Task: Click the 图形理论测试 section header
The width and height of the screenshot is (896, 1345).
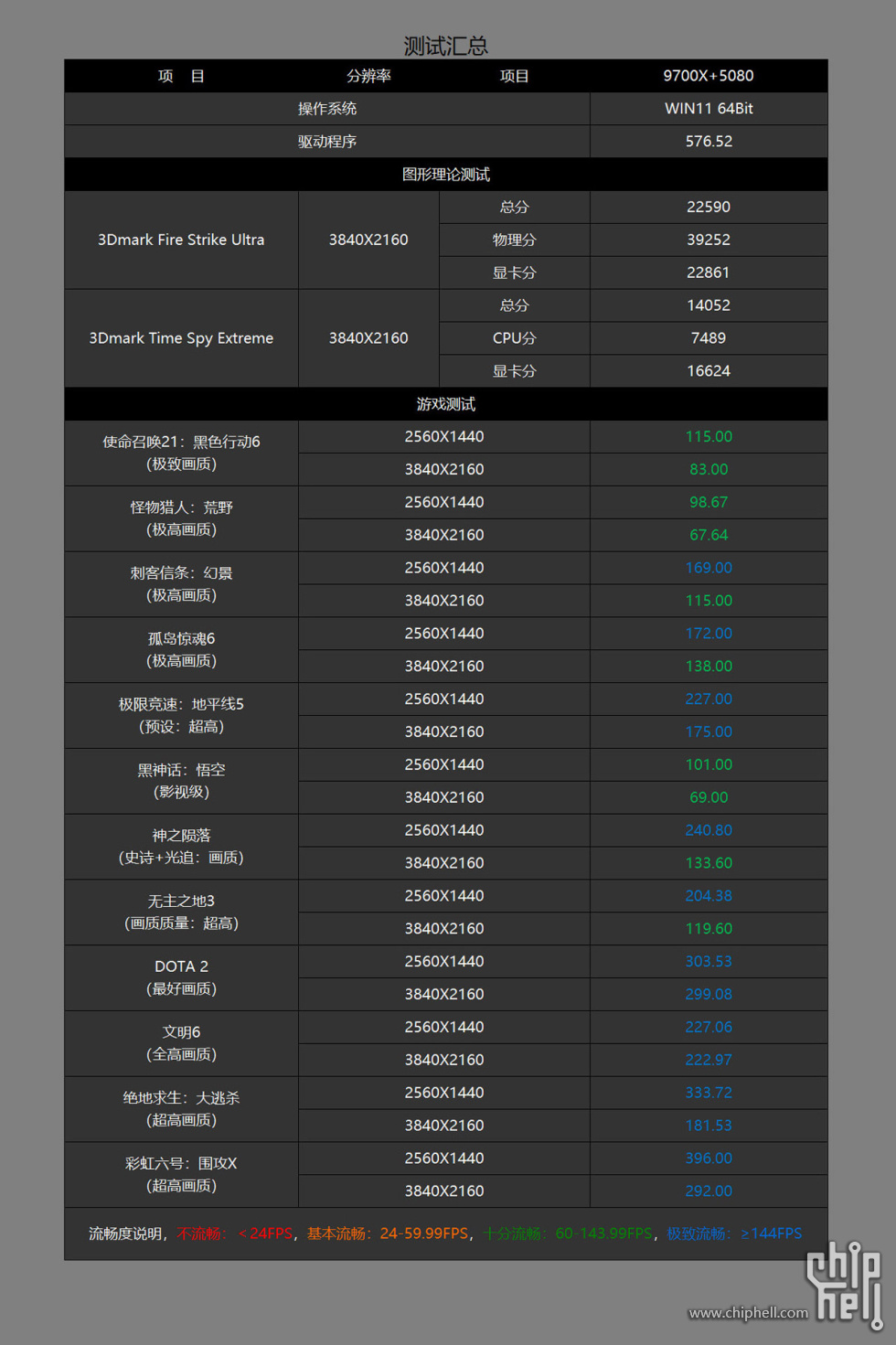Action: [x=446, y=175]
